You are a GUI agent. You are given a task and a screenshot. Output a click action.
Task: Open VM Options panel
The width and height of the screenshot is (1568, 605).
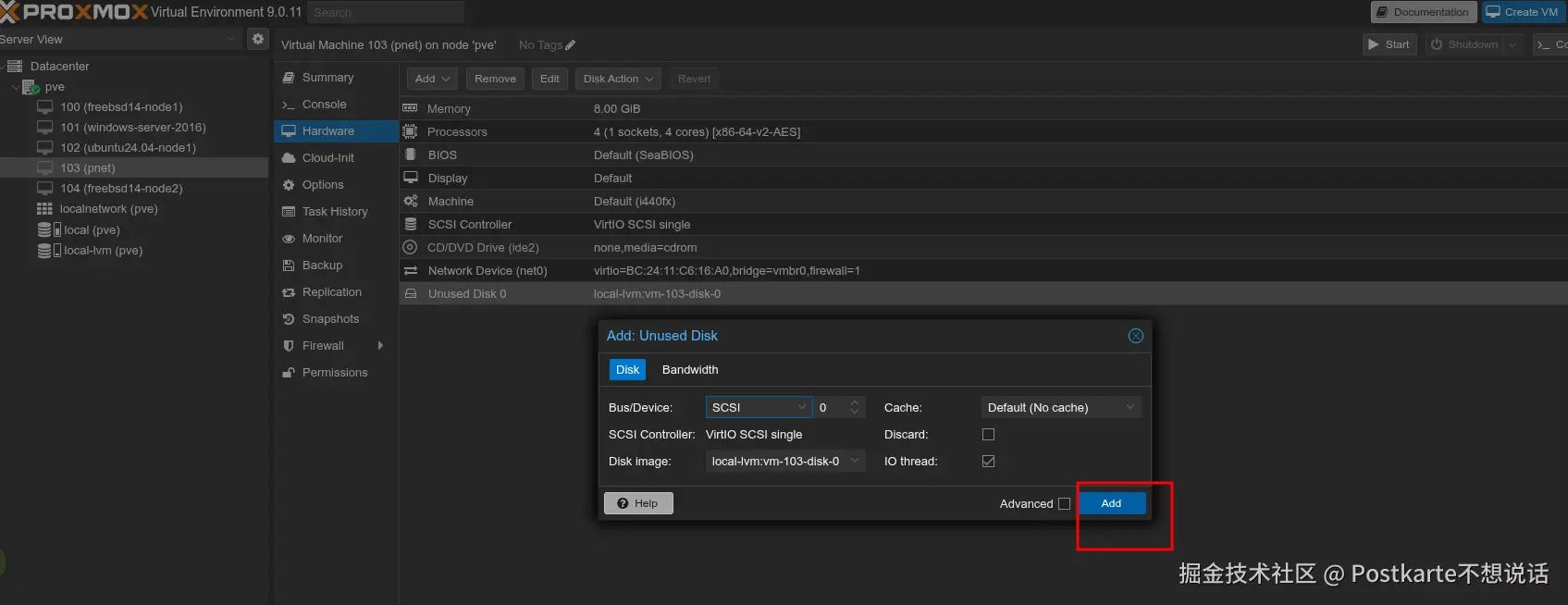322,185
